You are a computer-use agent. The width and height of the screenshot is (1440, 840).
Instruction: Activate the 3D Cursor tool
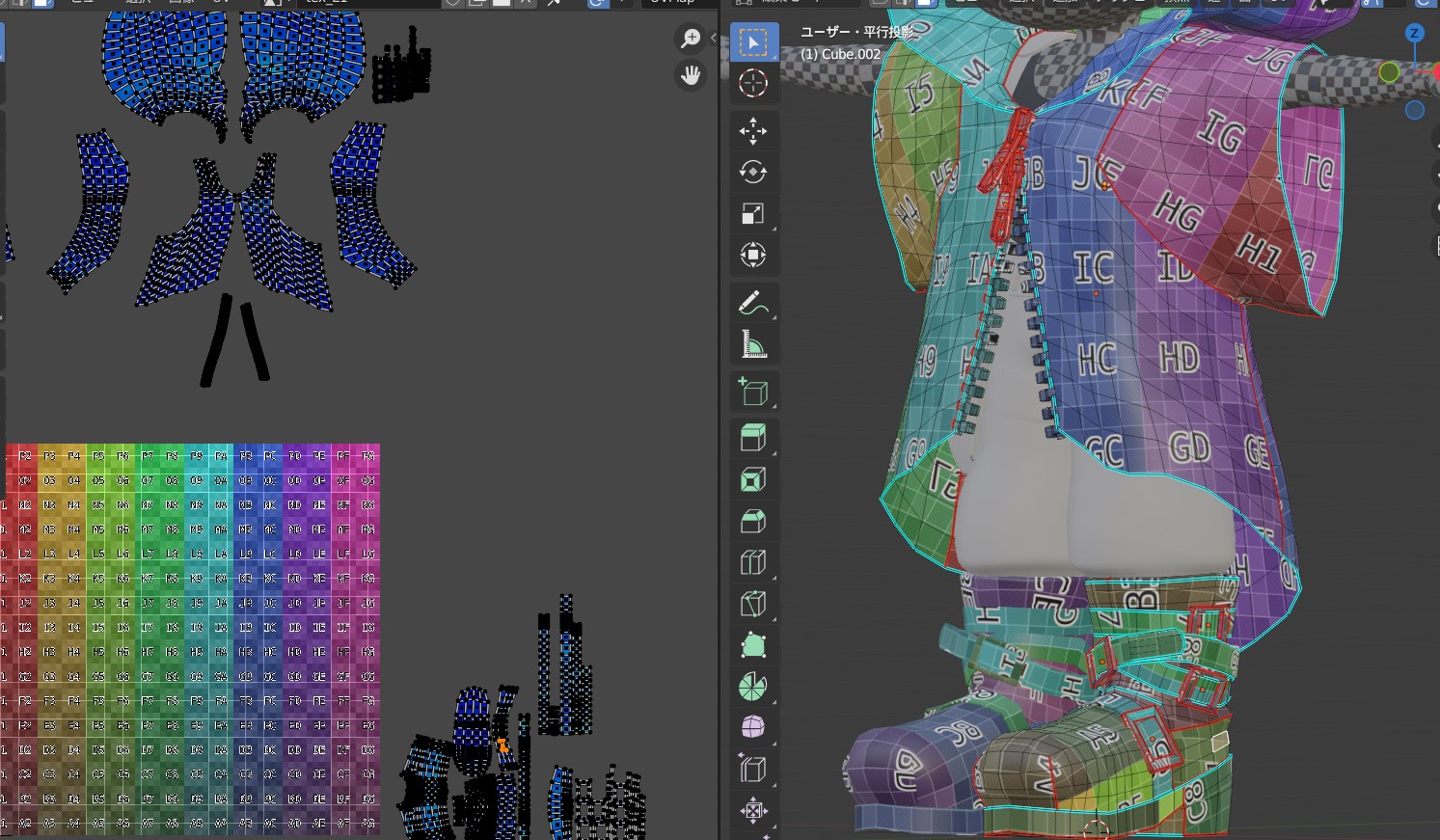(x=753, y=84)
